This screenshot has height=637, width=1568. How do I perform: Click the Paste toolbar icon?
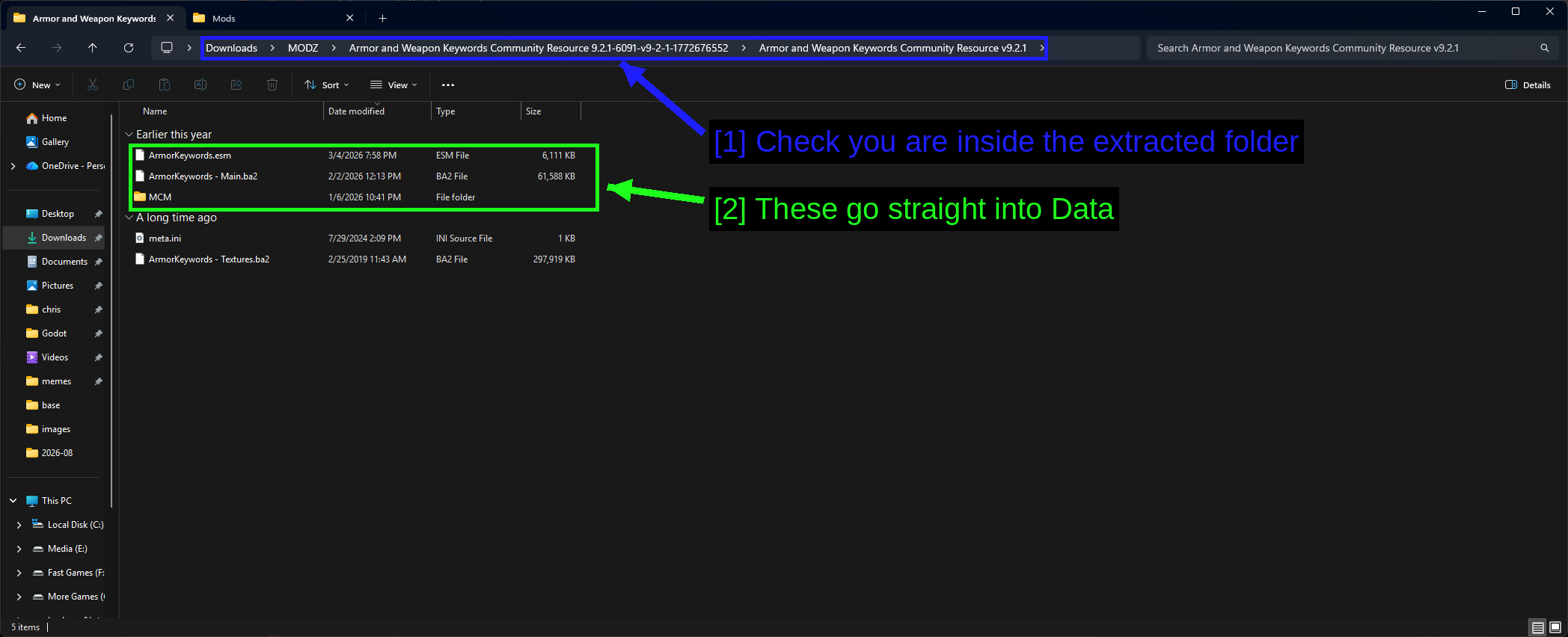tap(165, 85)
